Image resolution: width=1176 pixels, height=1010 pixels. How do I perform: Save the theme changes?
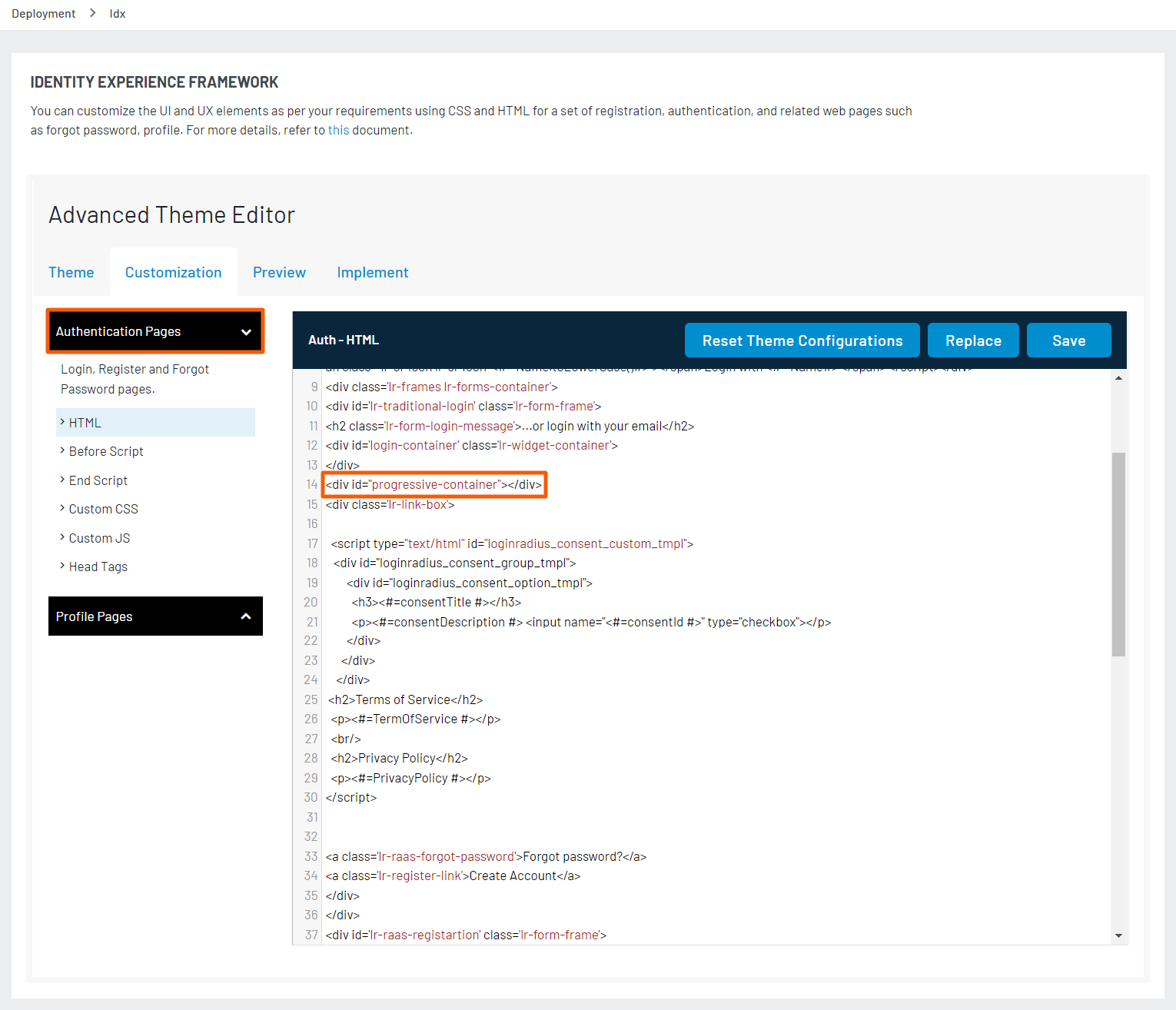(x=1068, y=340)
